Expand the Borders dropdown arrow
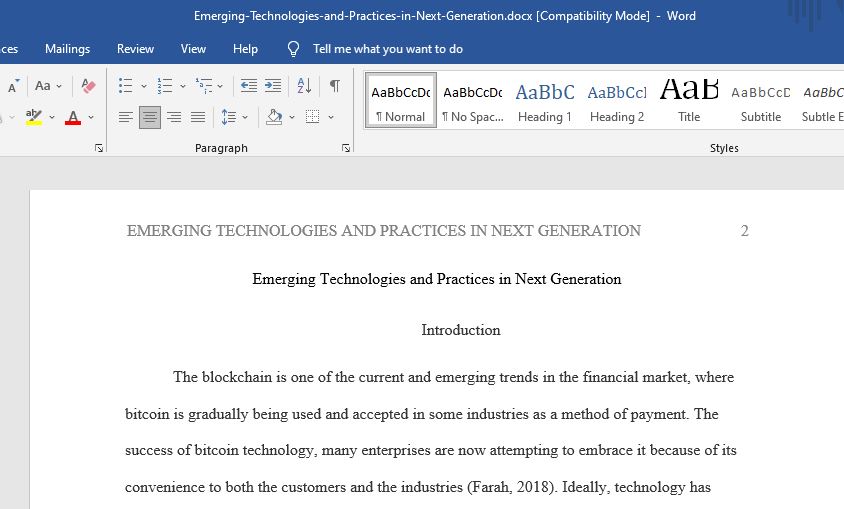This screenshot has height=509, width=844. pos(330,117)
